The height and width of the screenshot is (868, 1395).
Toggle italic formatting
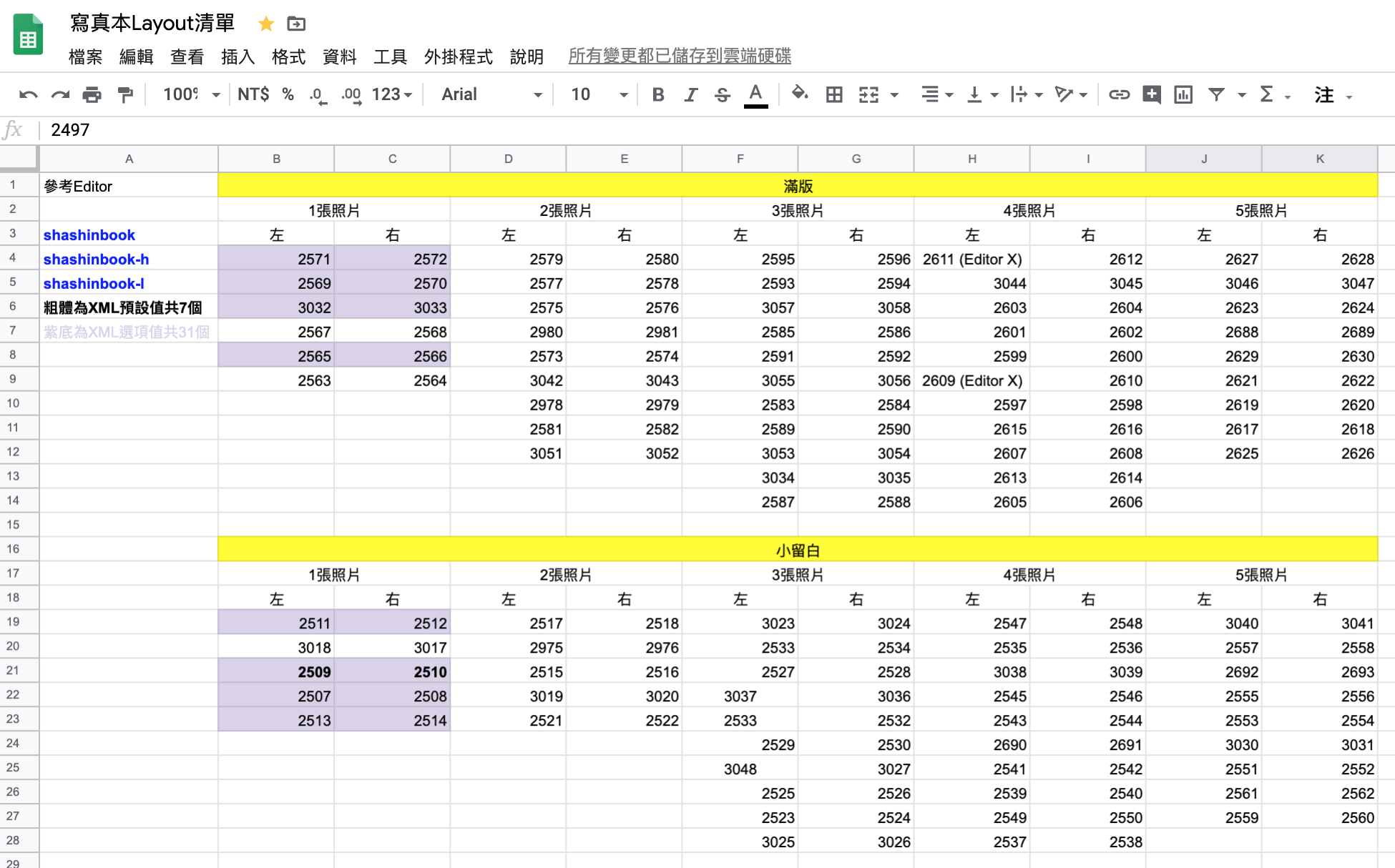690,94
